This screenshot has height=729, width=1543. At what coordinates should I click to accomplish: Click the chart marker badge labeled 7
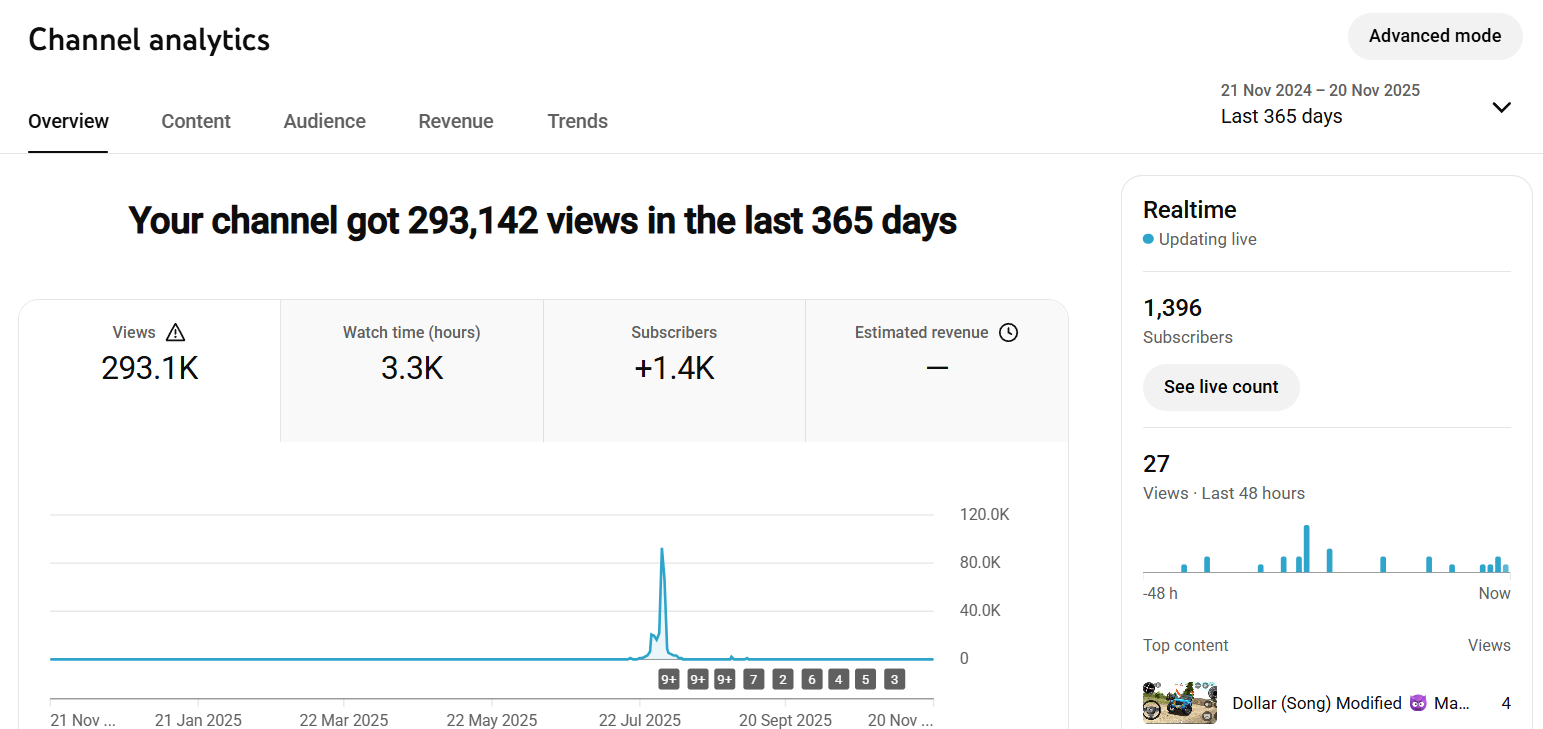click(754, 680)
